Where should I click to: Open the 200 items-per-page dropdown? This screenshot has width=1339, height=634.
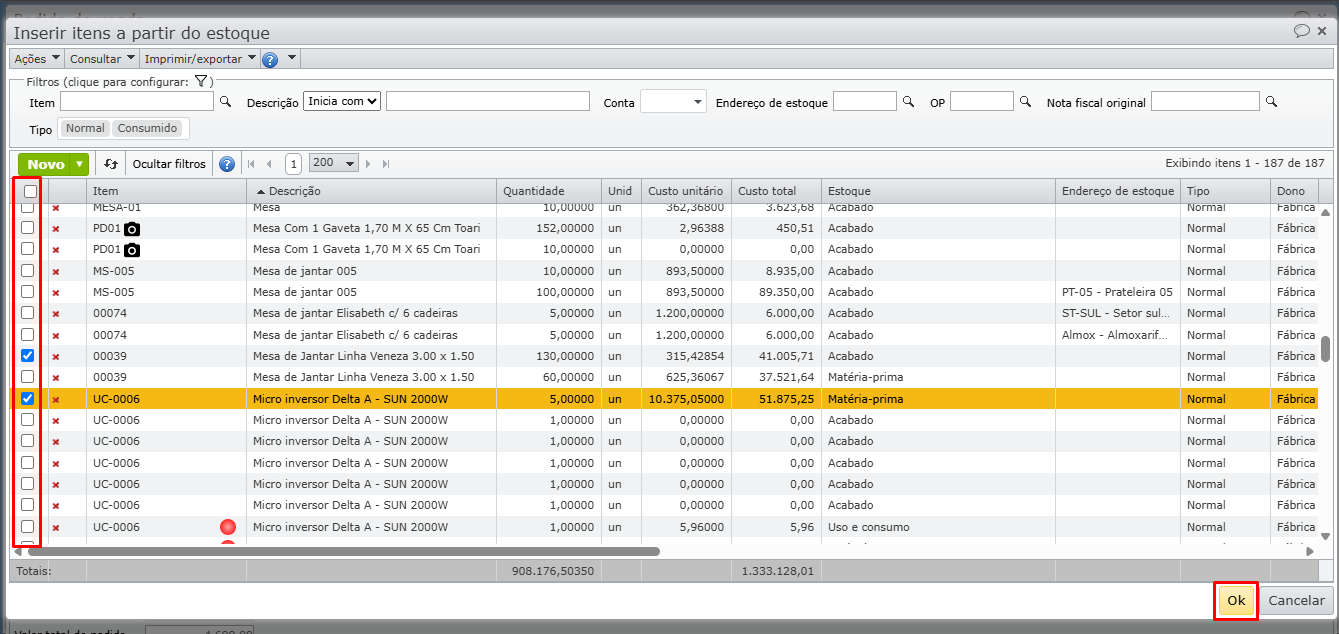coord(334,163)
